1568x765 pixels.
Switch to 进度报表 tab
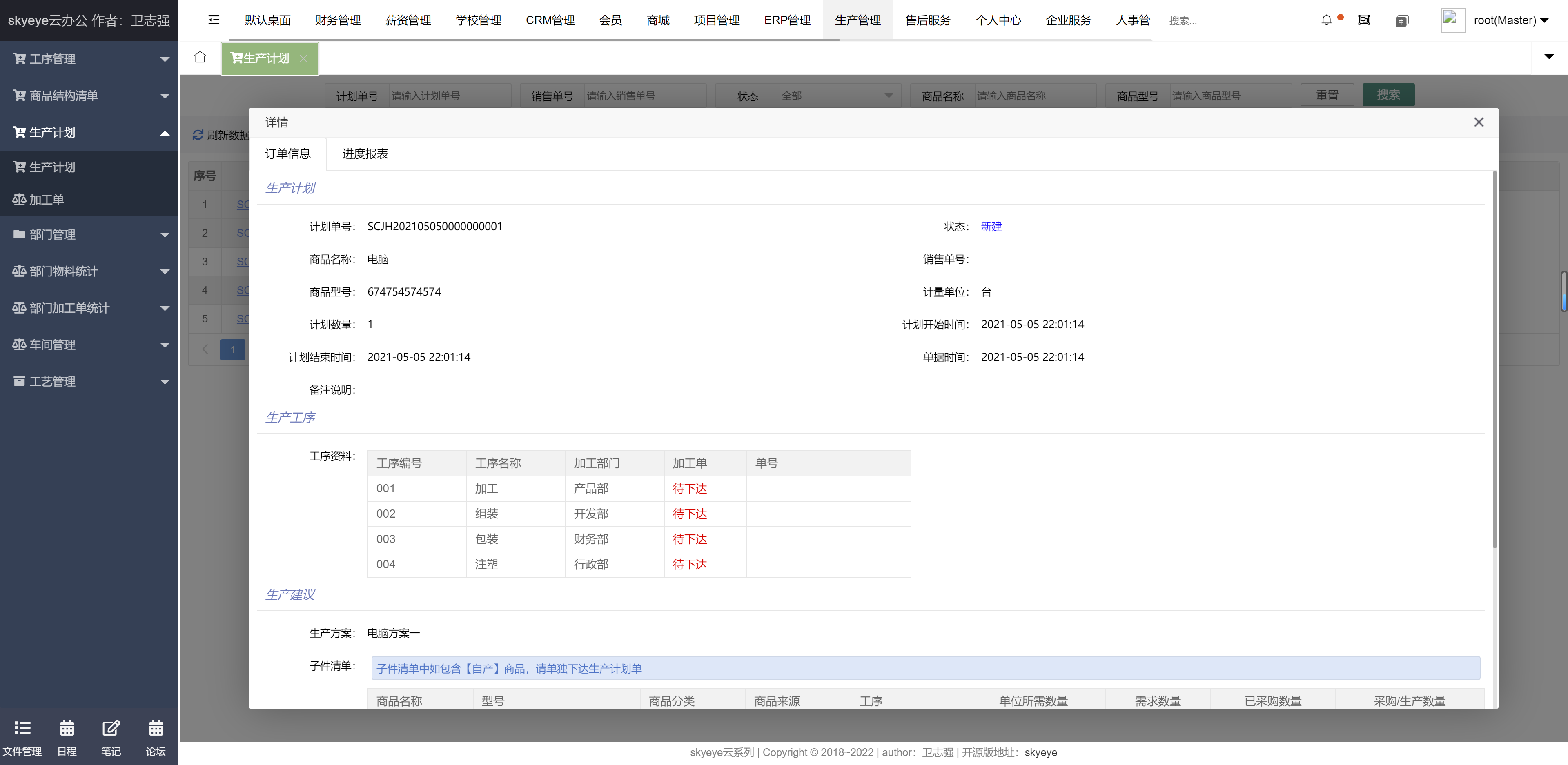tap(365, 153)
